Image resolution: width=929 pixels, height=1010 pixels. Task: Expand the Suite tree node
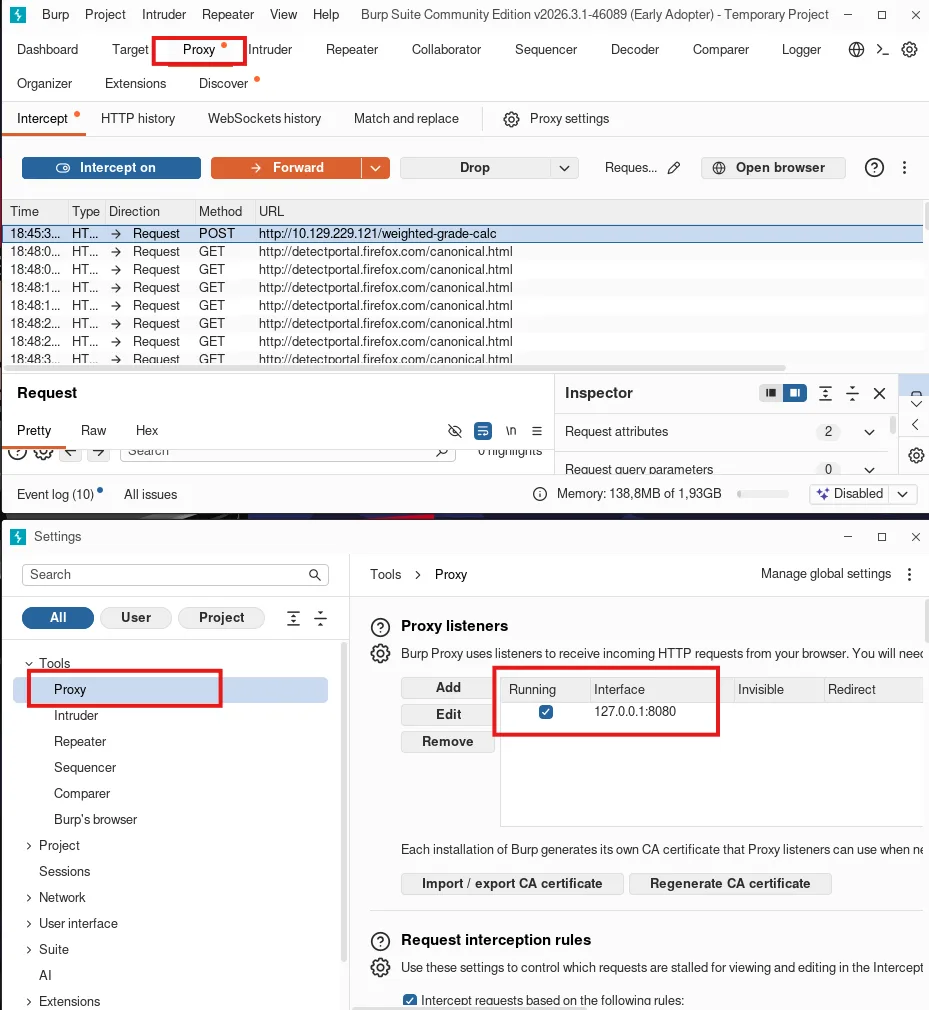[x=29, y=950]
